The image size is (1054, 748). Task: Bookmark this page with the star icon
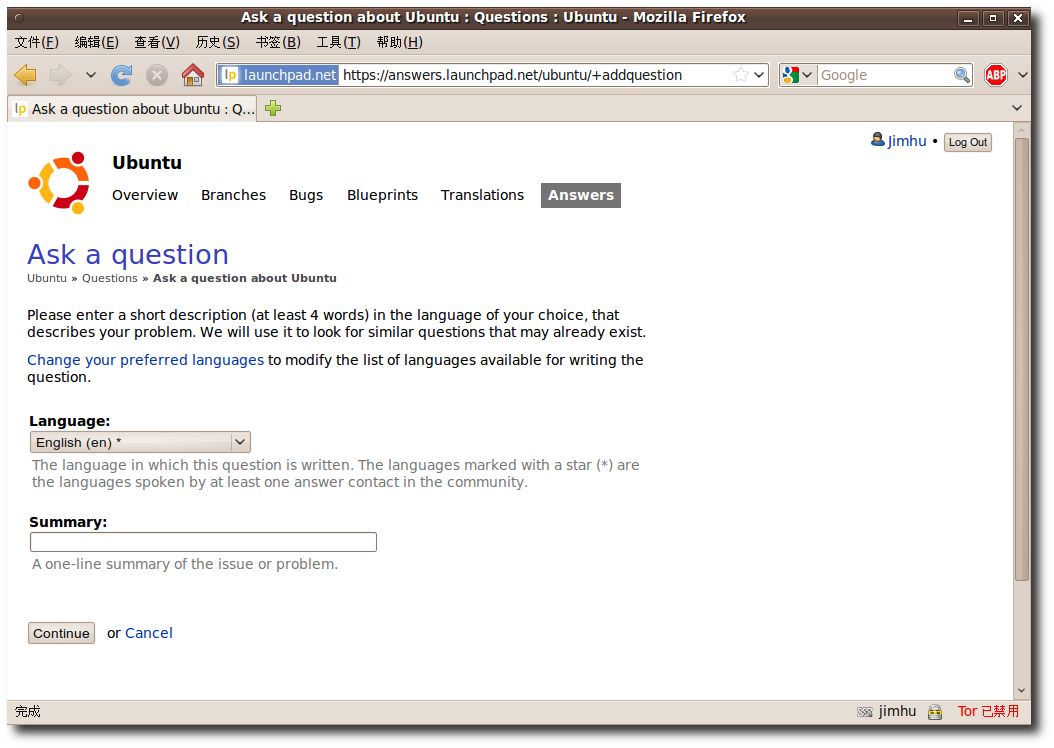pyautogui.click(x=741, y=75)
